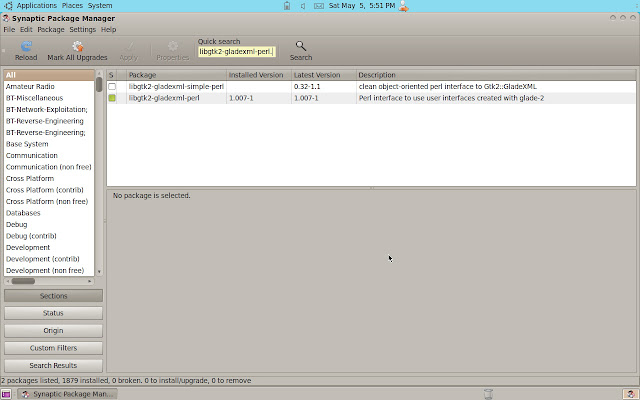Click the Sections button
640x400 pixels.
click(53, 296)
